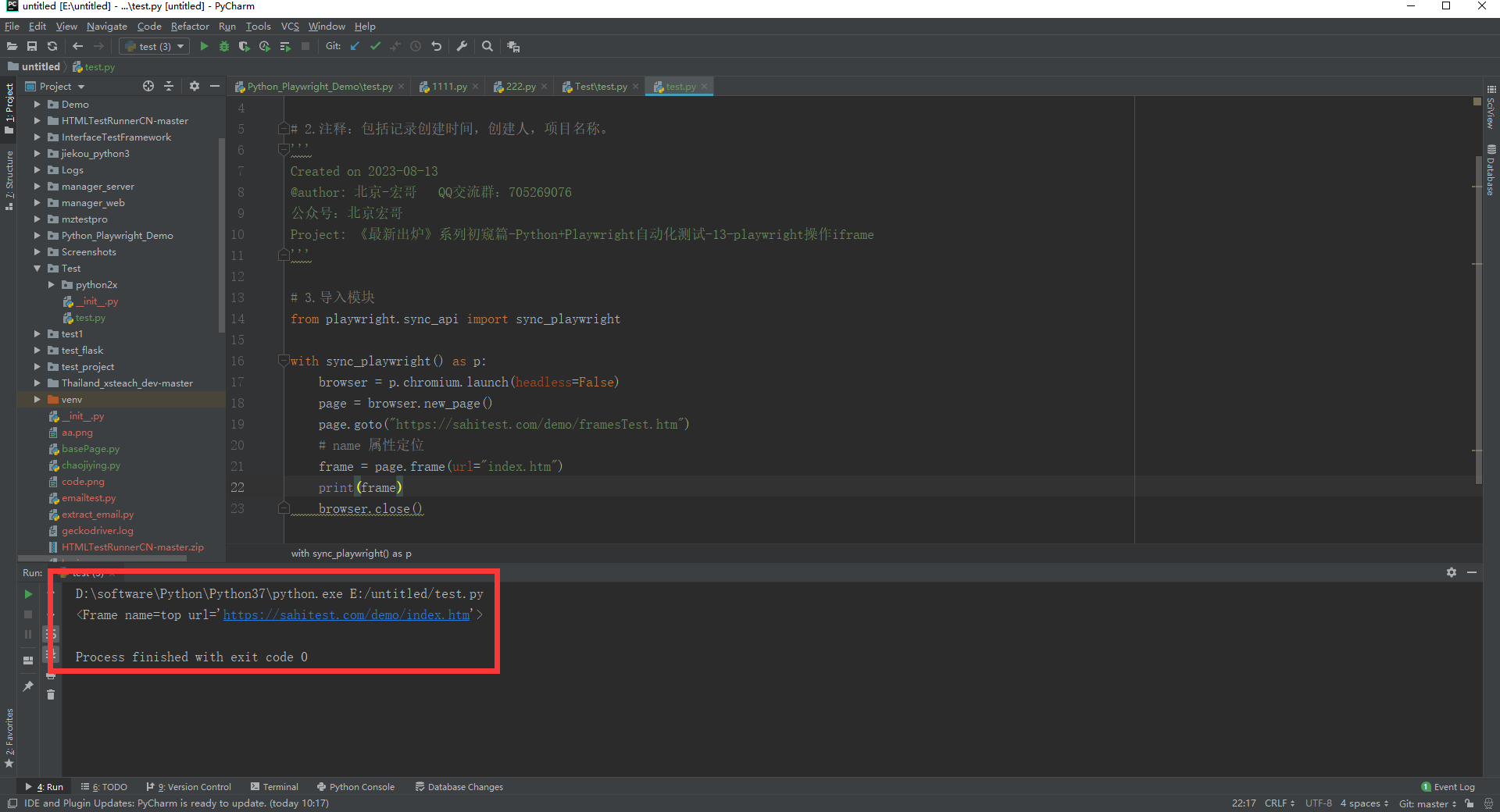Clear the Run console with trash icon
Viewport: 1500px width, 812px height.
51,694
